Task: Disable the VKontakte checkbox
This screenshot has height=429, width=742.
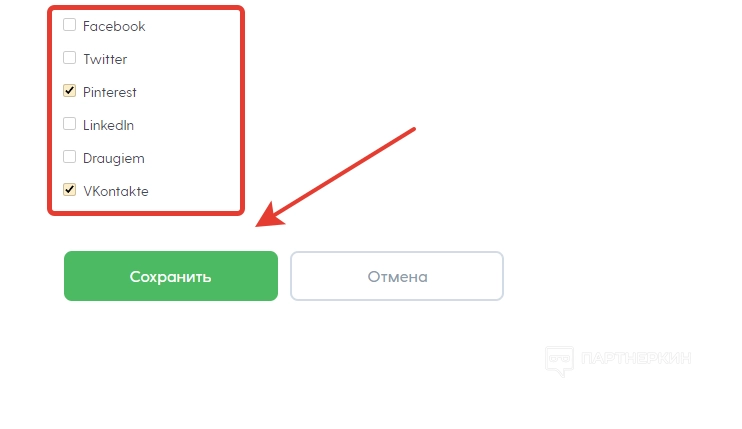Action: pos(70,190)
